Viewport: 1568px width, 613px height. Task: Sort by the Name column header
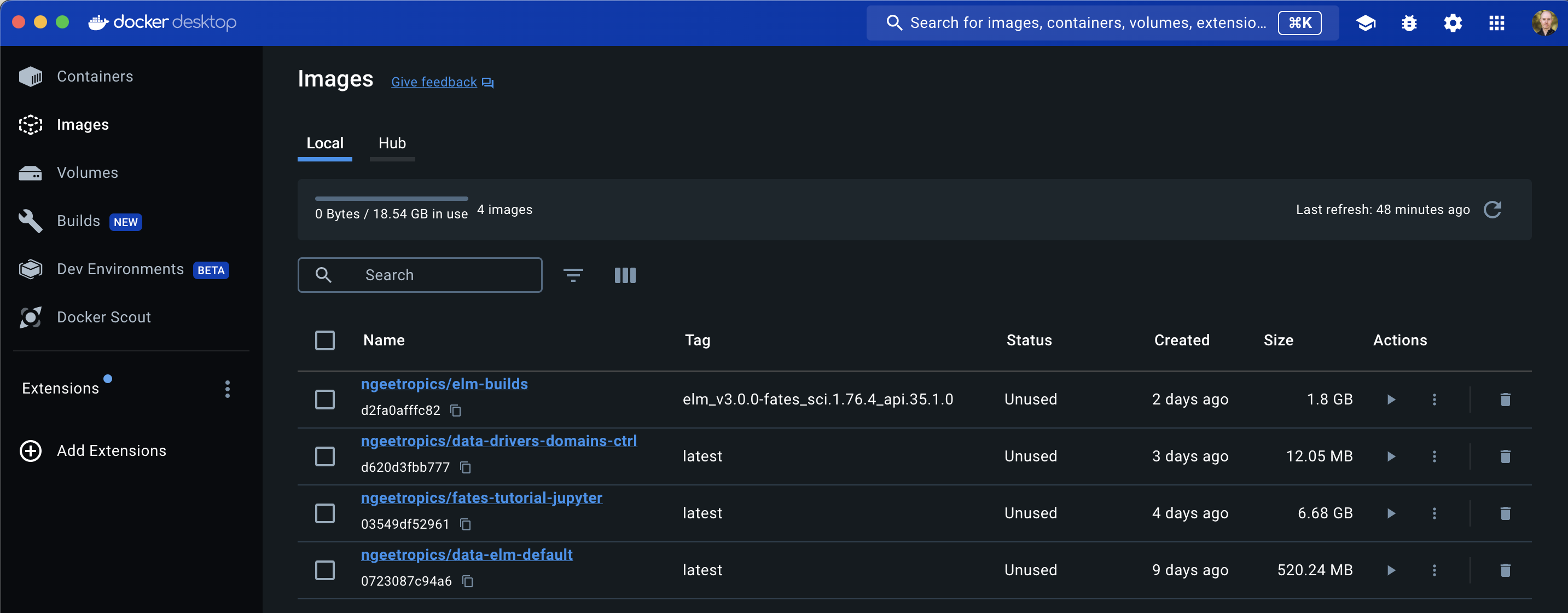[x=384, y=340]
